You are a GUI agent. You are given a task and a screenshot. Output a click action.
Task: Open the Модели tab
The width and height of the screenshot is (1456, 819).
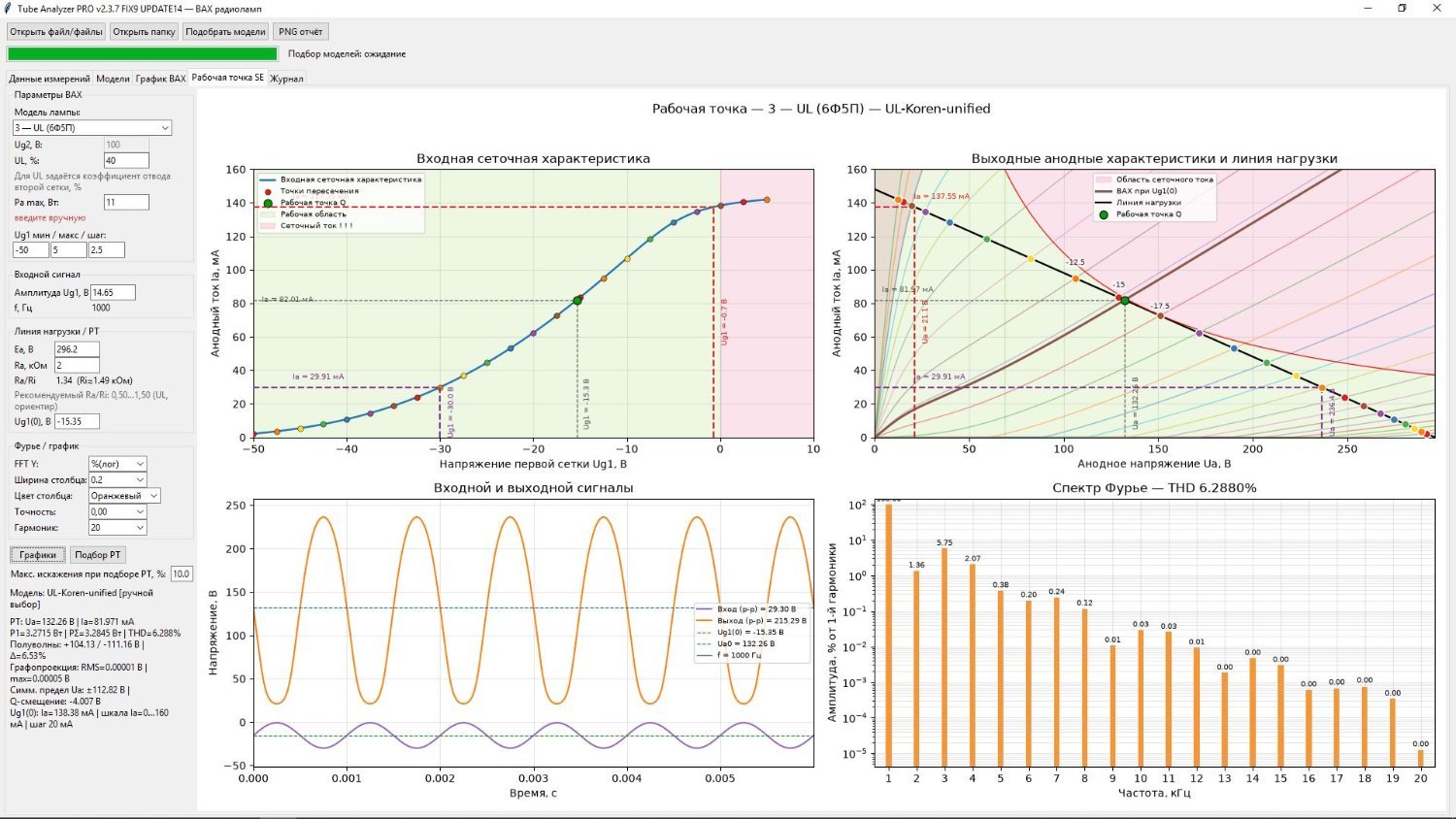(x=113, y=79)
